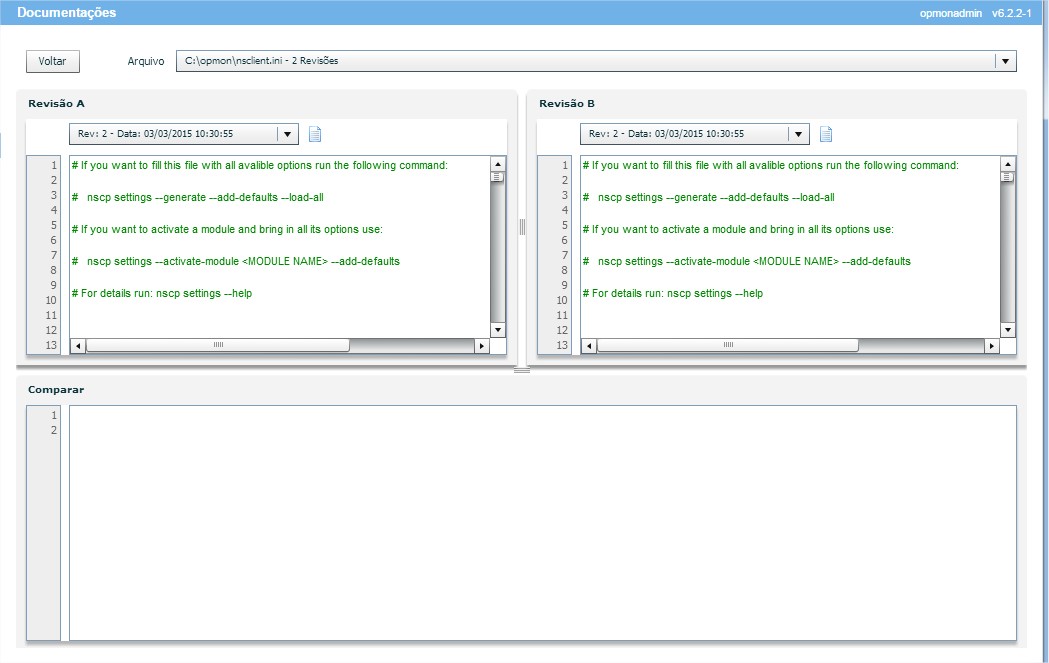Click the horizontal splitter above Comparar
The image size is (1049, 663).
click(x=521, y=370)
